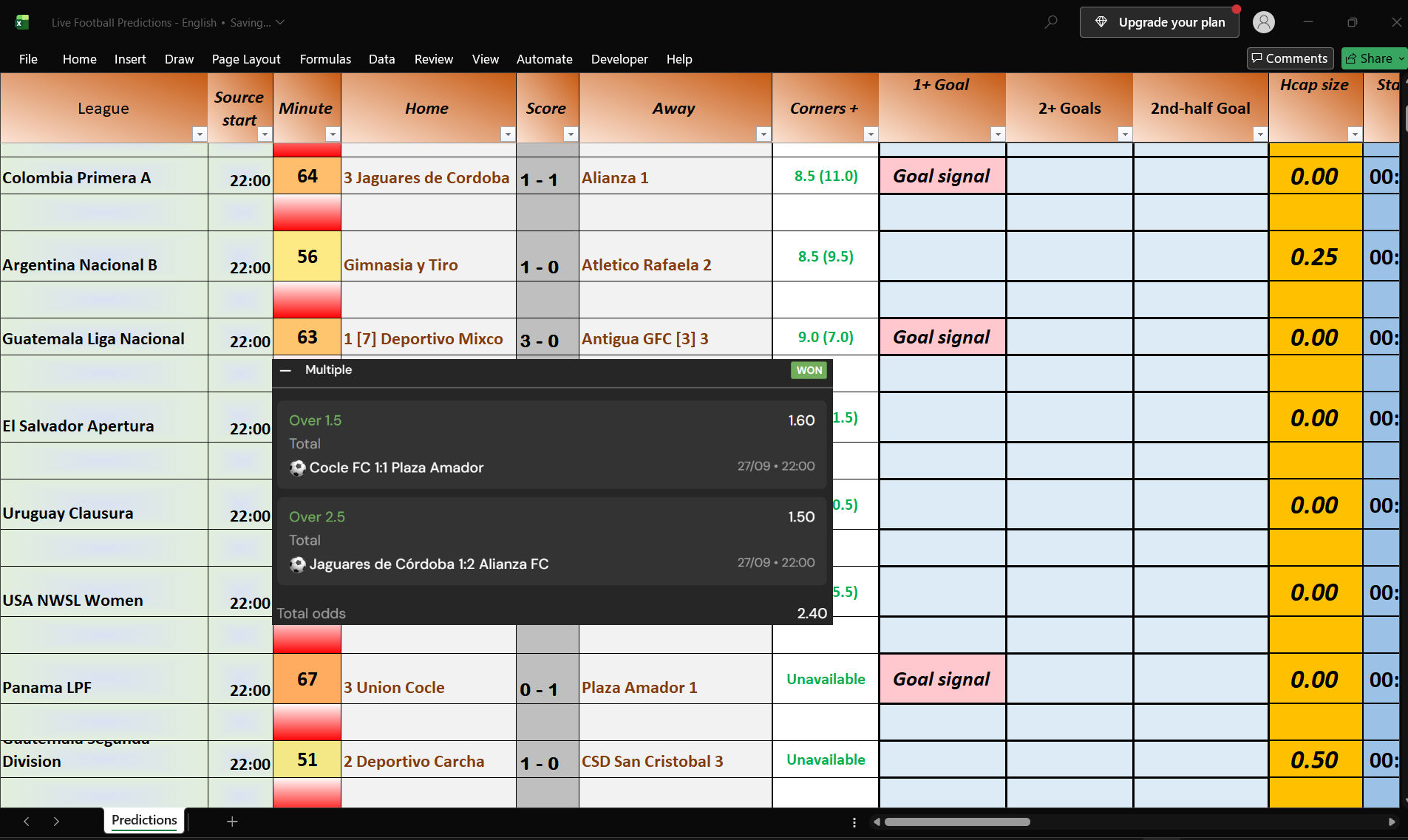Open the 2nd-half Goal filter dropdown

(1260, 134)
